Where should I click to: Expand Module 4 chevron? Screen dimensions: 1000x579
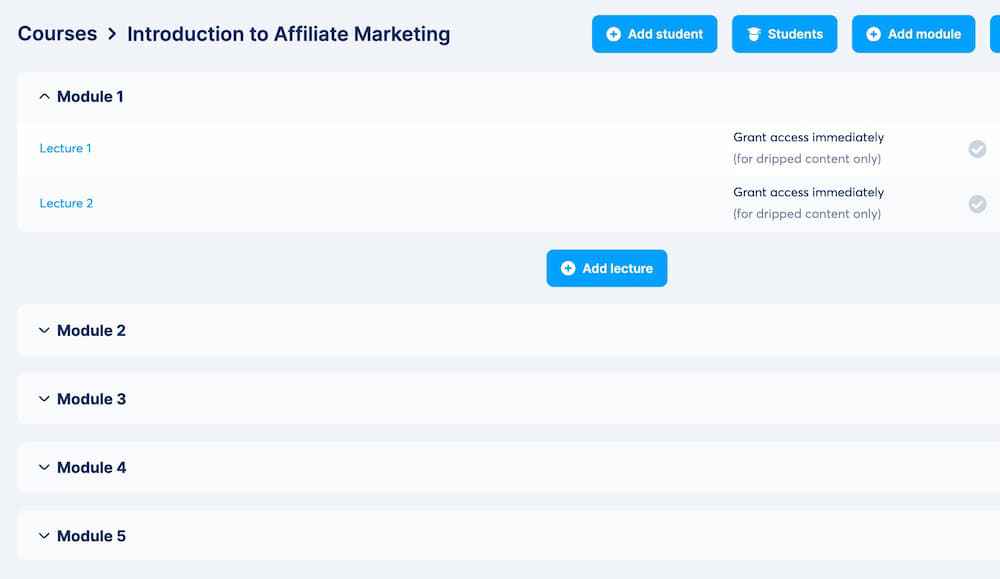point(44,467)
